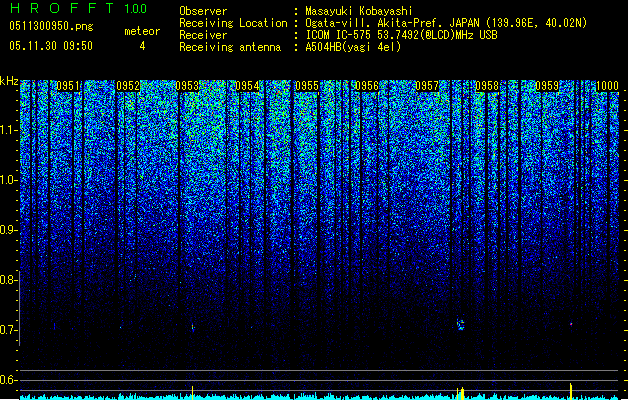Click the ICOM IC-575 53.7492 MHz USB text
Screen dimensions: 629x400
pyautogui.click(x=401, y=35)
